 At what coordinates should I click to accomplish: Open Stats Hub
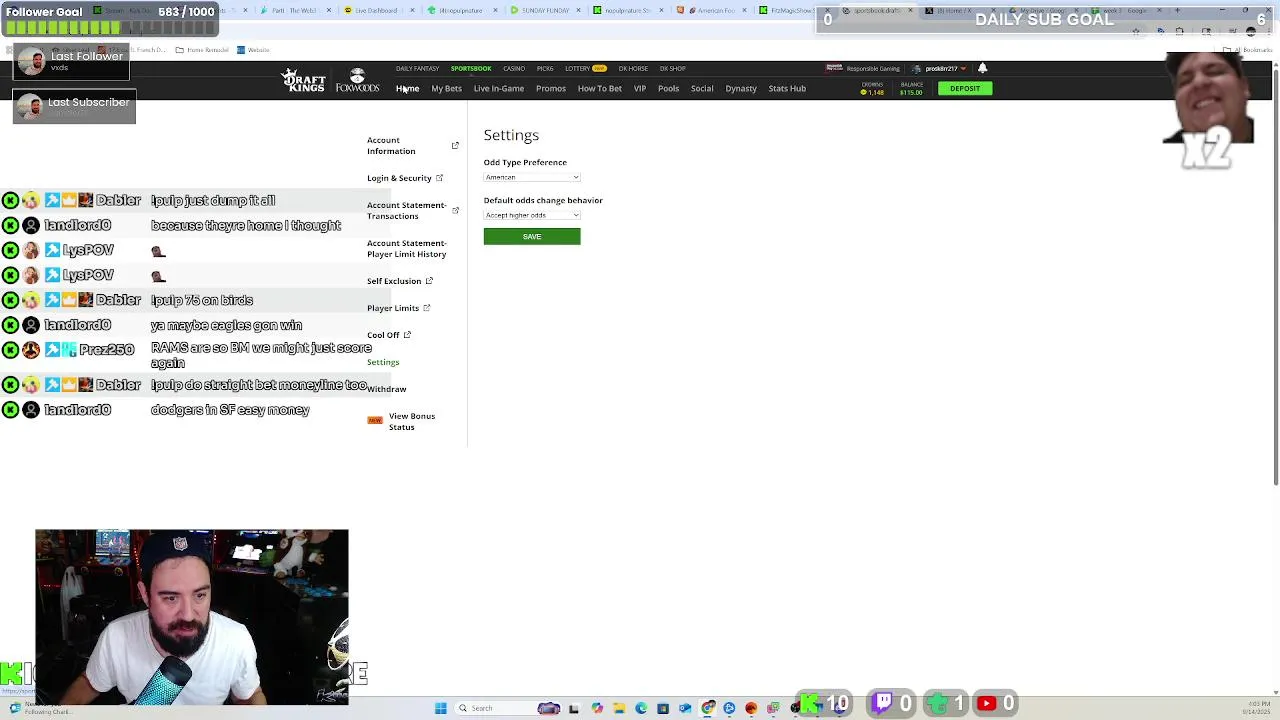pos(787,88)
